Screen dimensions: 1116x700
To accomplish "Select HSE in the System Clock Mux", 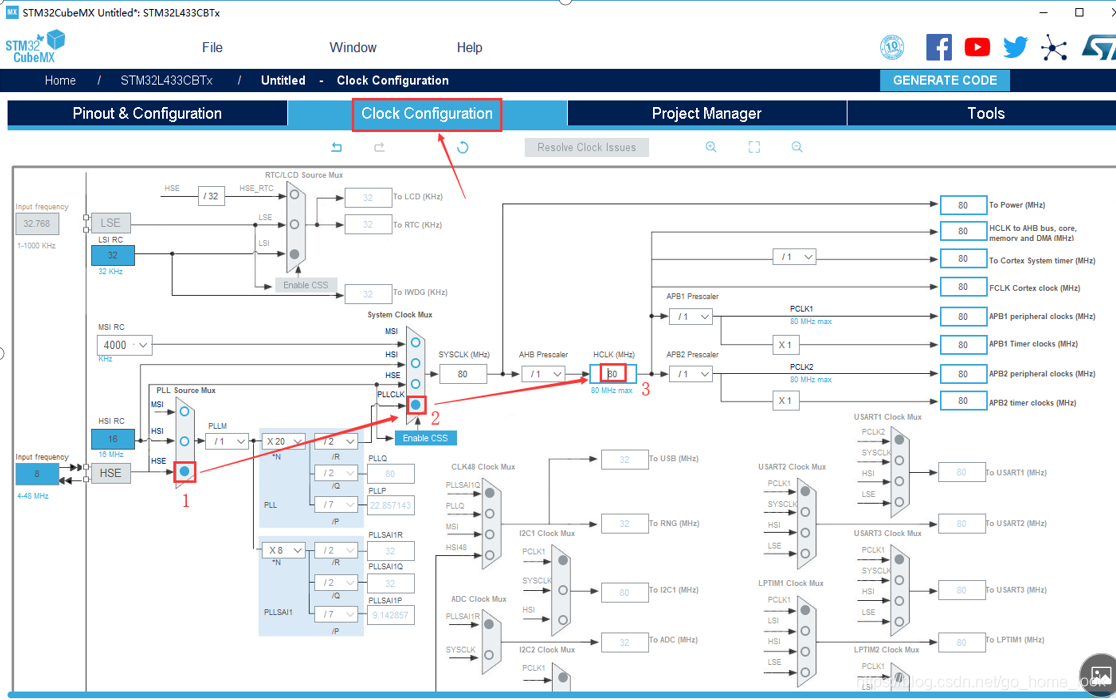I will (416, 384).
